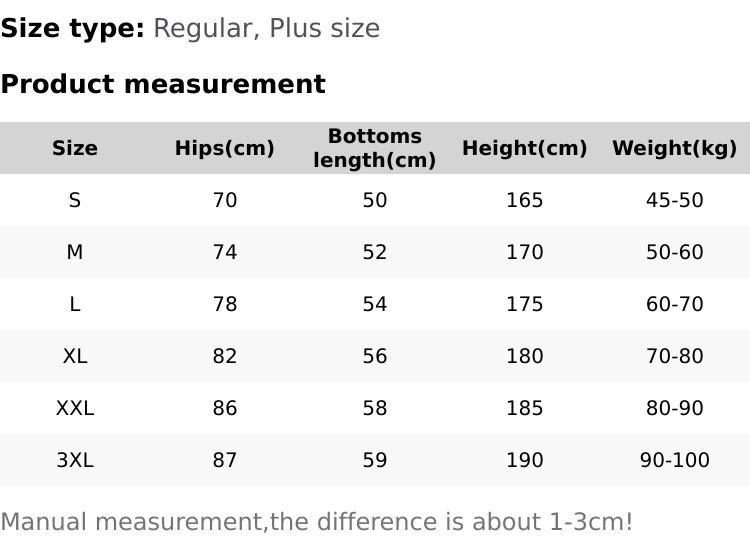This screenshot has height=558, width=750.
Task: Select the height value 175
Action: [x=525, y=305]
